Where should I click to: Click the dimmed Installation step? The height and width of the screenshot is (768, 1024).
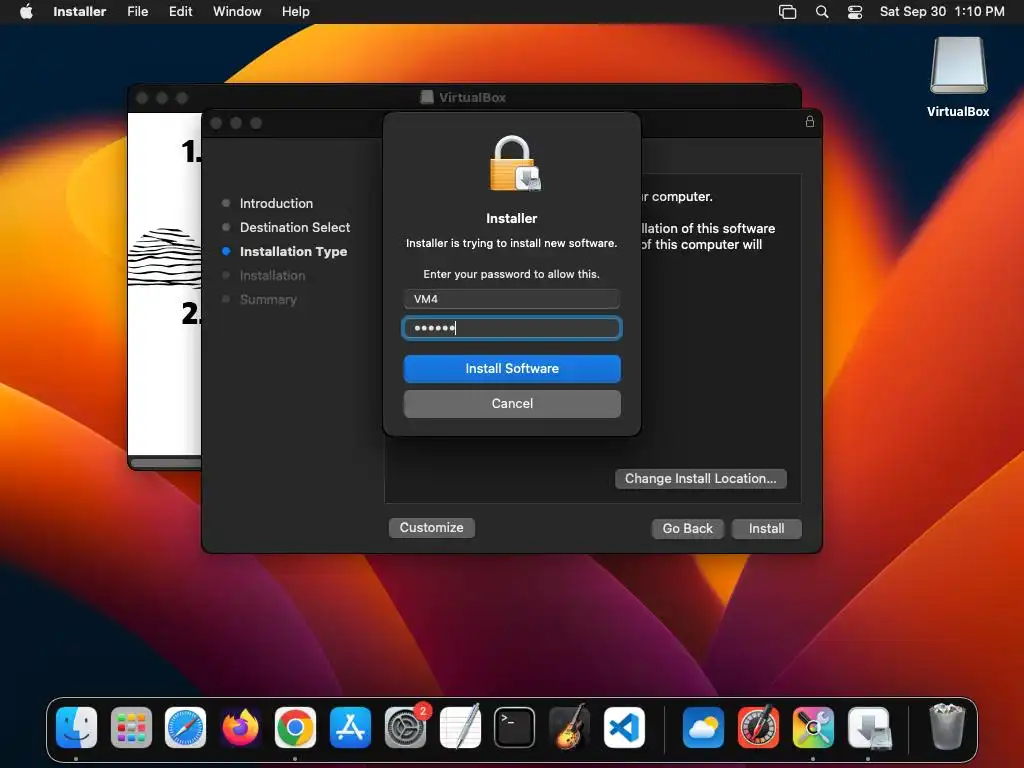[x=272, y=276]
